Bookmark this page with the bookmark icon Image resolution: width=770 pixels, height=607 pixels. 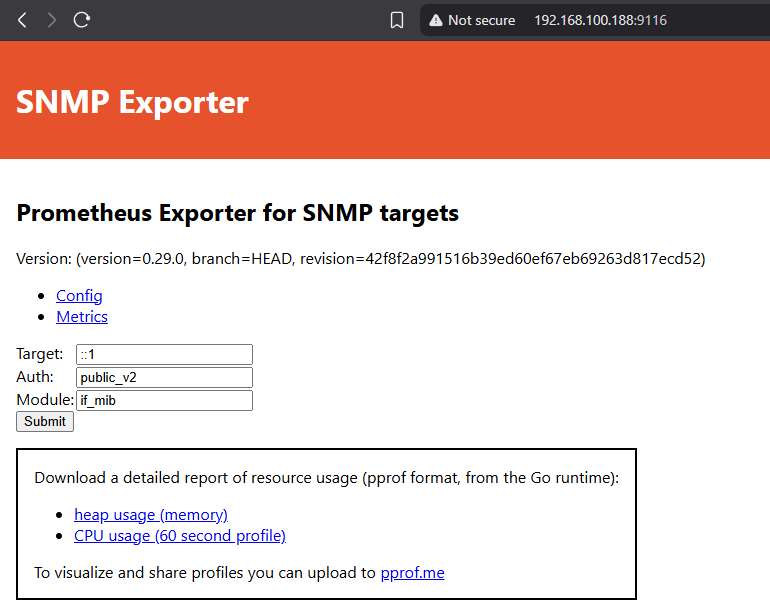397,20
